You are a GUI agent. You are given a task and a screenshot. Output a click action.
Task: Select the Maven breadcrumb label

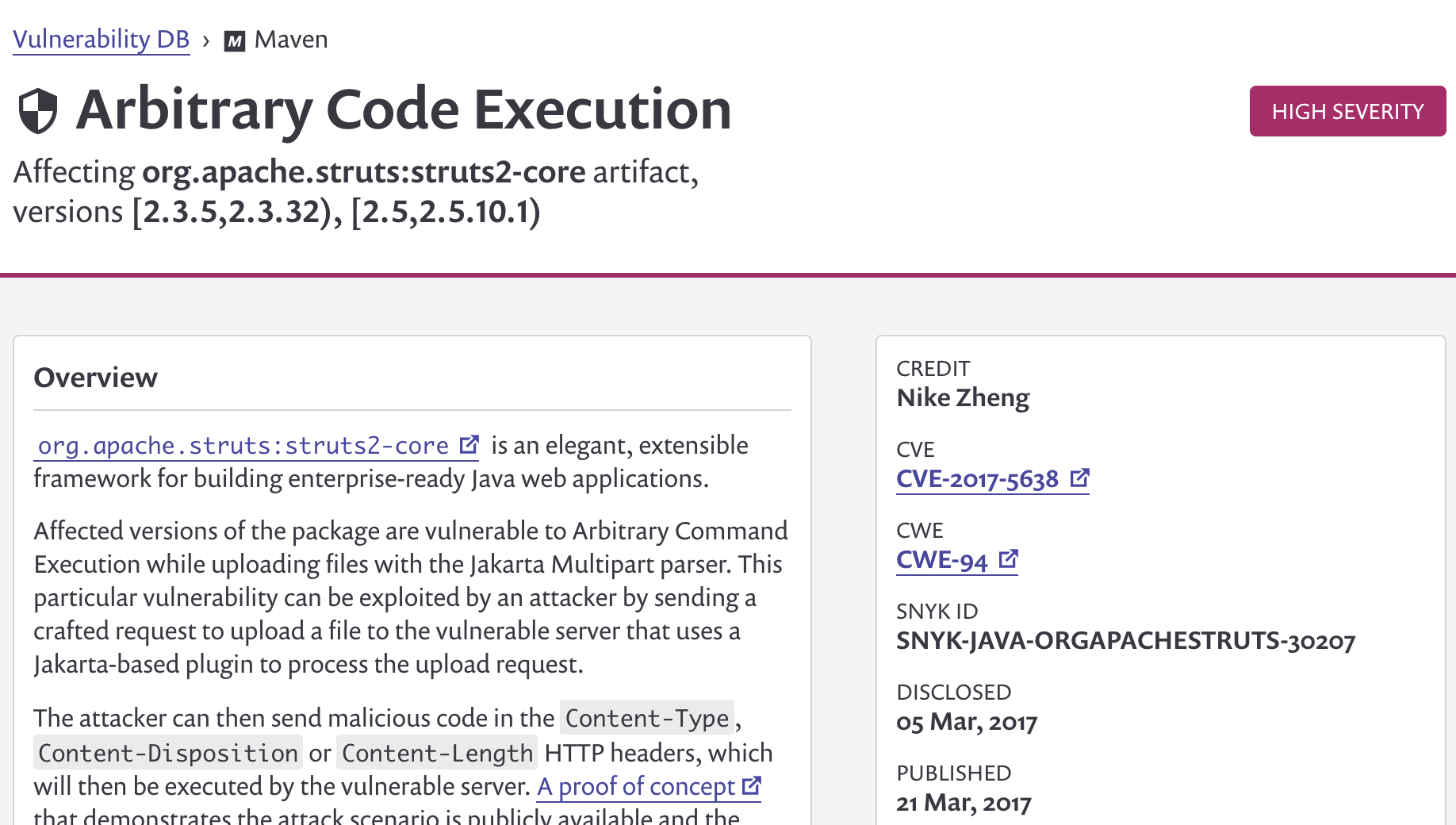coord(291,40)
